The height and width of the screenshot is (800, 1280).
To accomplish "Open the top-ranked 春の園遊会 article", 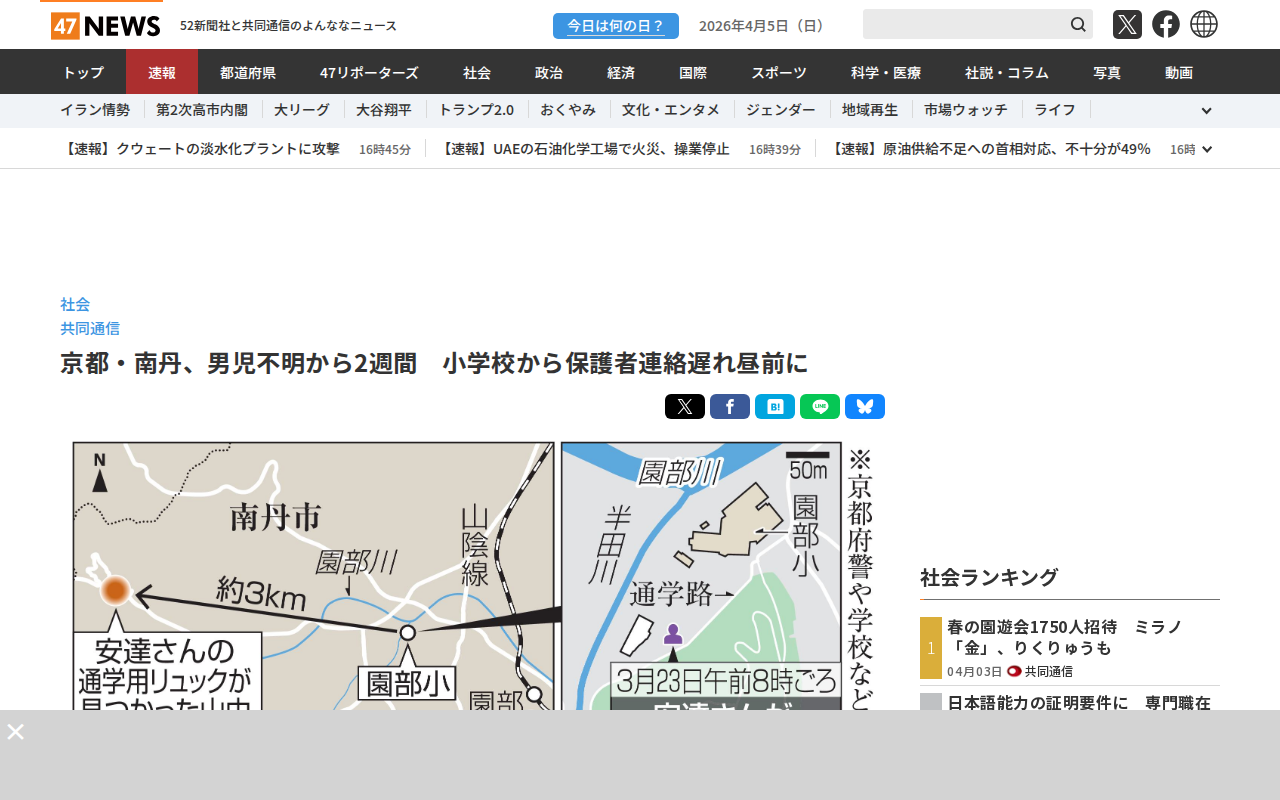I will [x=1064, y=637].
